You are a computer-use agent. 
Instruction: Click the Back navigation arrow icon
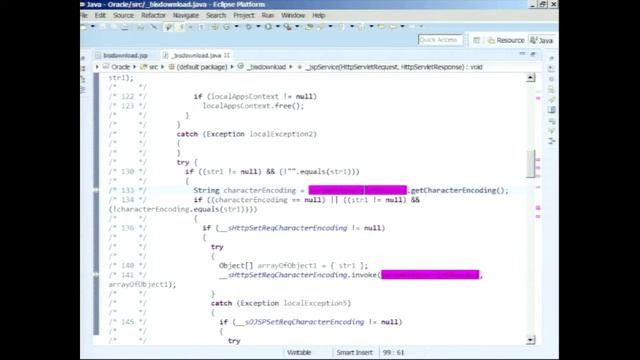tap(392, 27)
